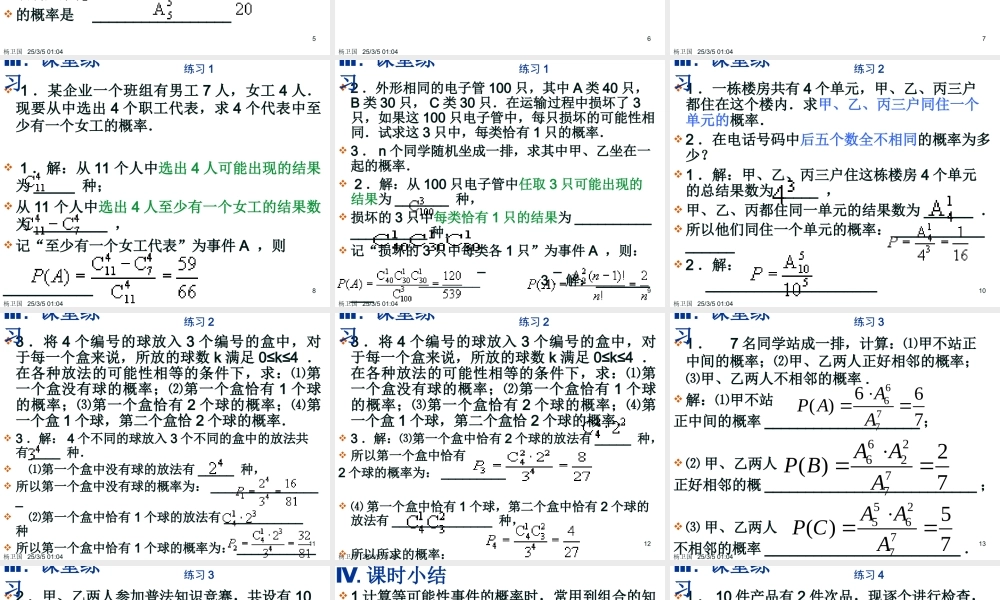Click the P(C) formula equal to 5/7

(872, 528)
